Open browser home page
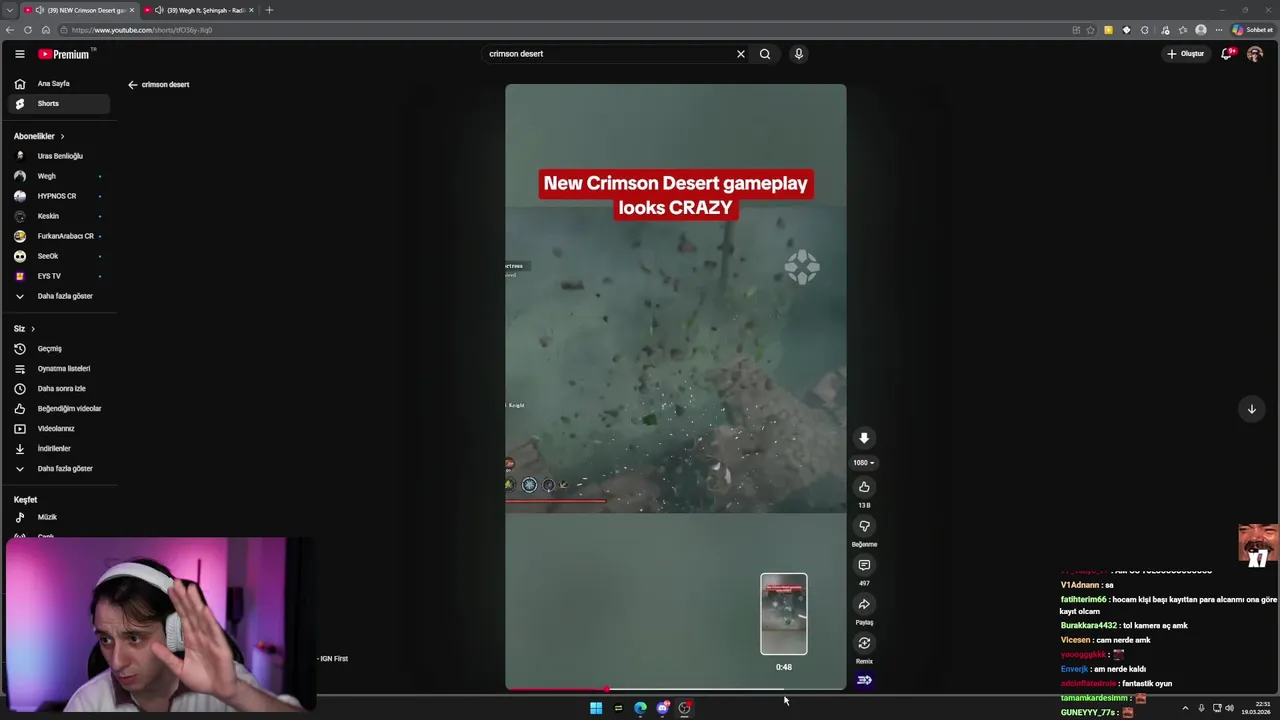Viewport: 1280px width, 720px height. point(46,30)
